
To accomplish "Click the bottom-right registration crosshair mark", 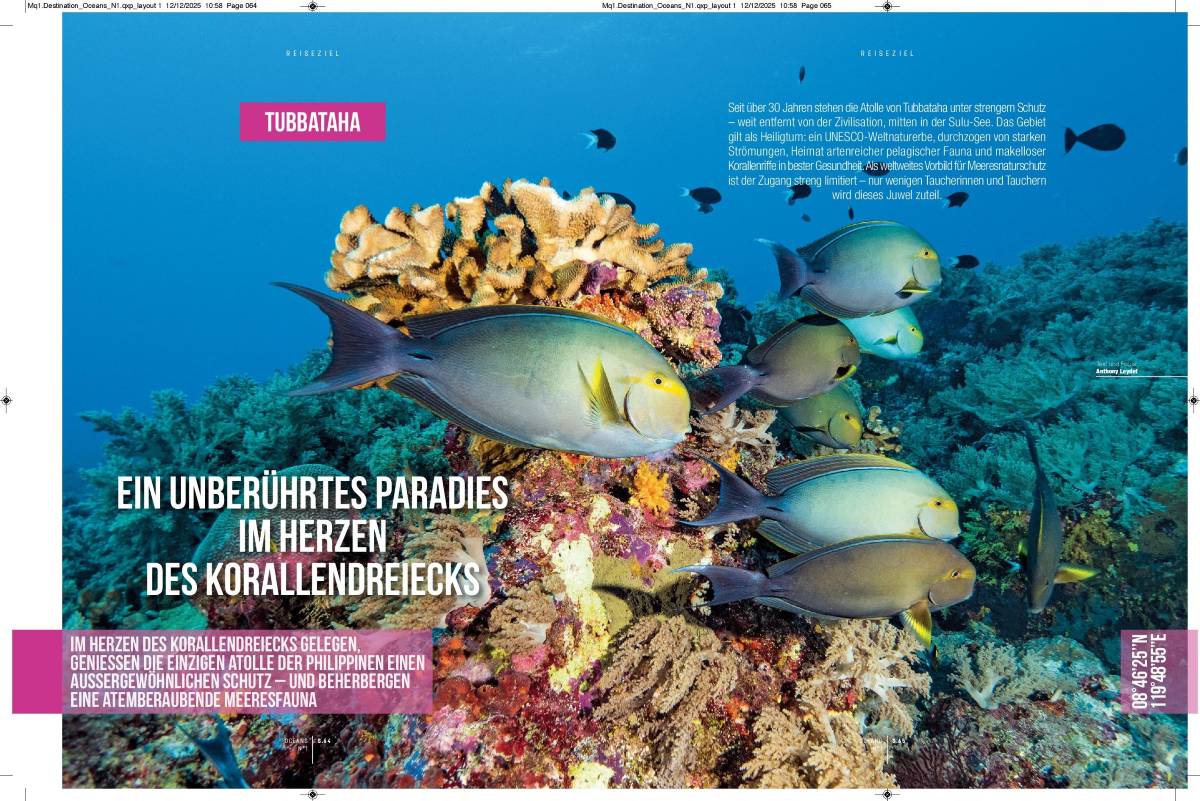I will click(886, 794).
